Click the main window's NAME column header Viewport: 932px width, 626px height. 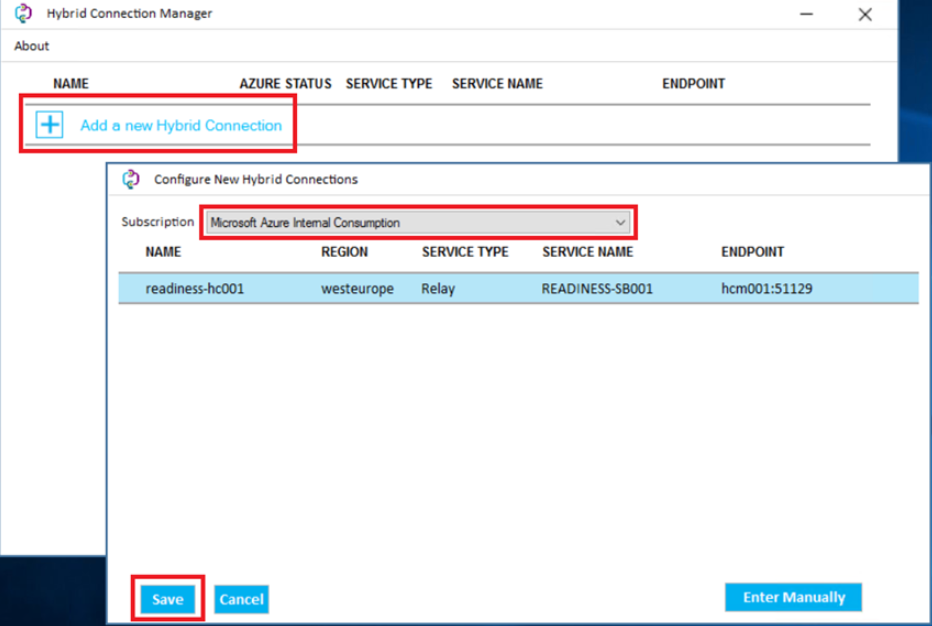71,84
